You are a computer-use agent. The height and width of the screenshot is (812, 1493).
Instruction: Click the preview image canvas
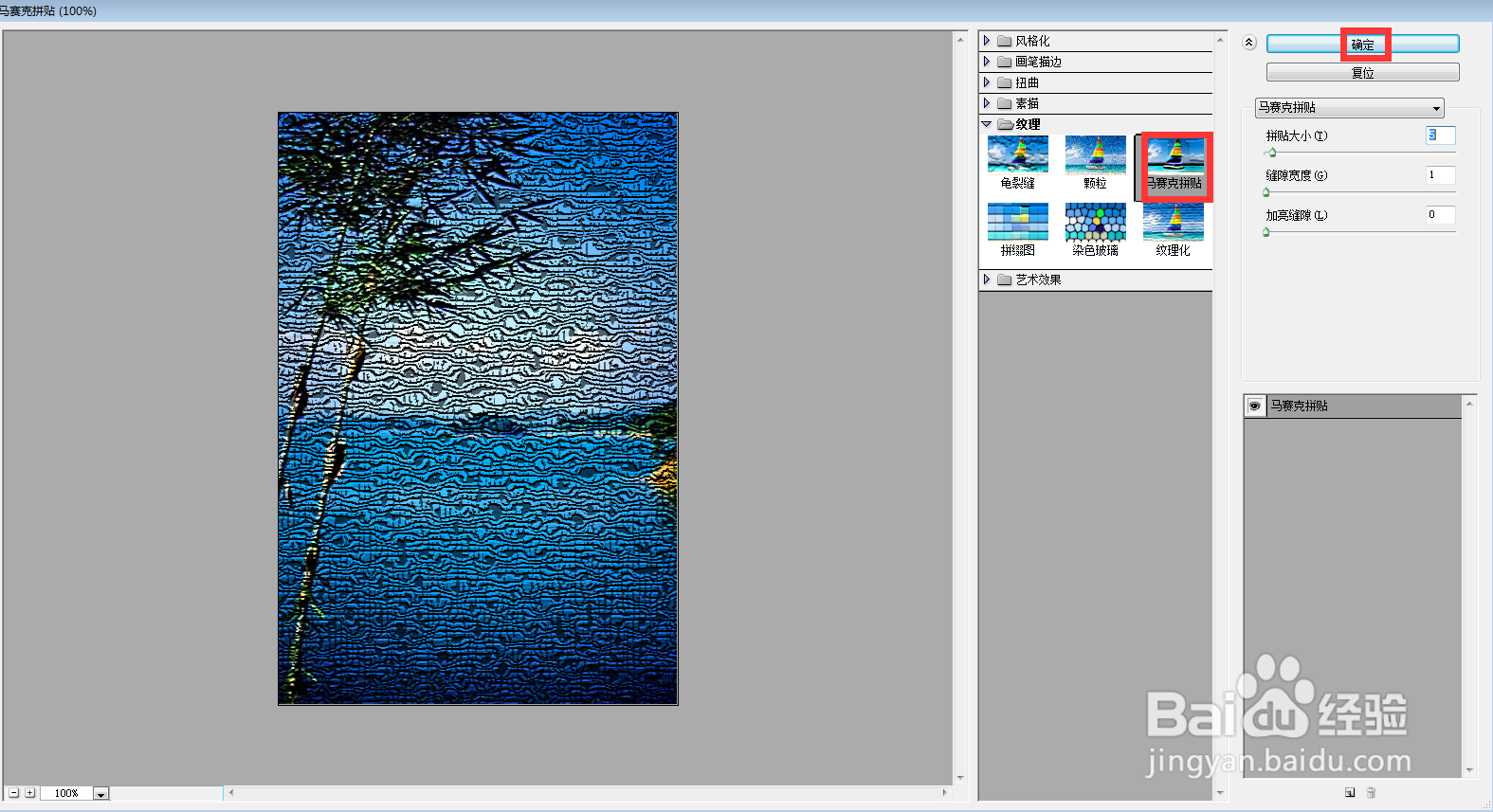coord(478,408)
